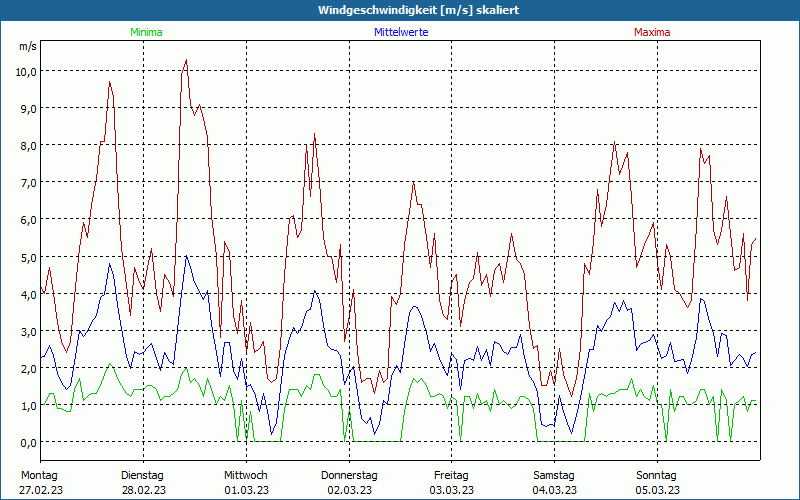Select the Sonntag day label
The image size is (800, 500).
657,475
